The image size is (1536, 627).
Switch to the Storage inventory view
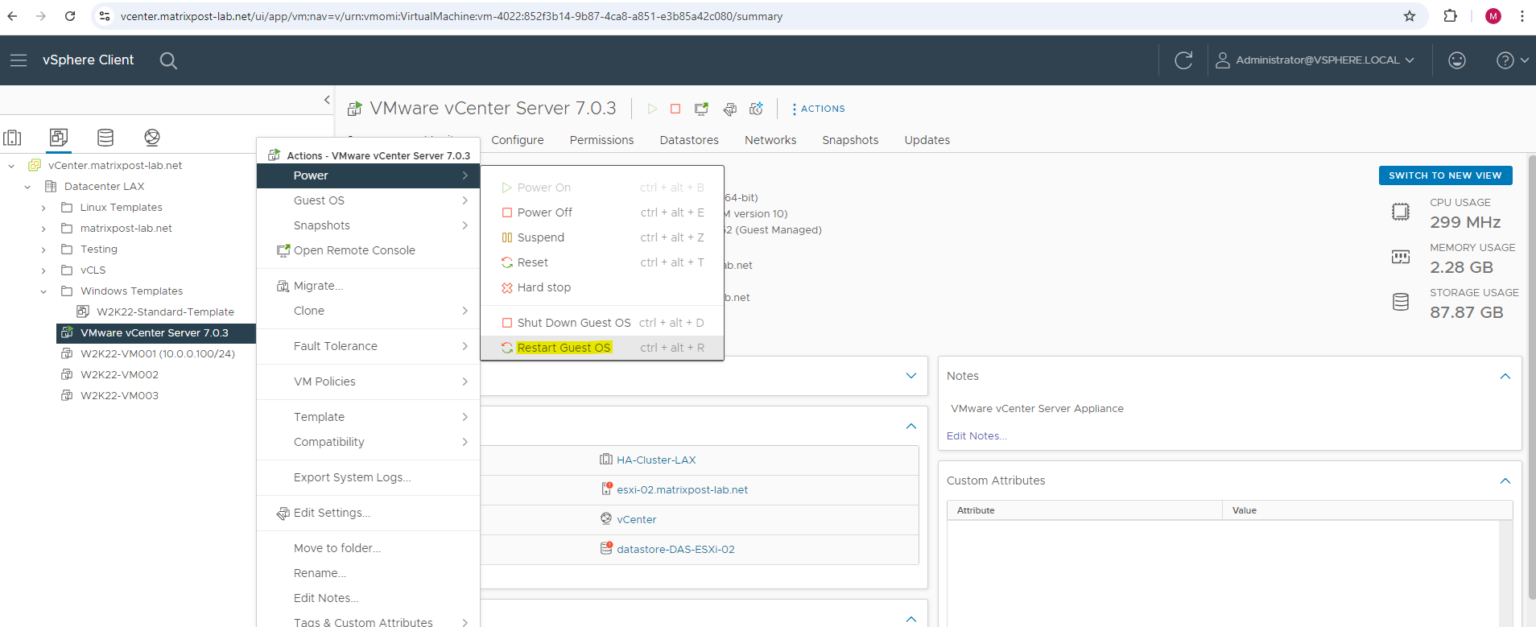click(x=105, y=137)
